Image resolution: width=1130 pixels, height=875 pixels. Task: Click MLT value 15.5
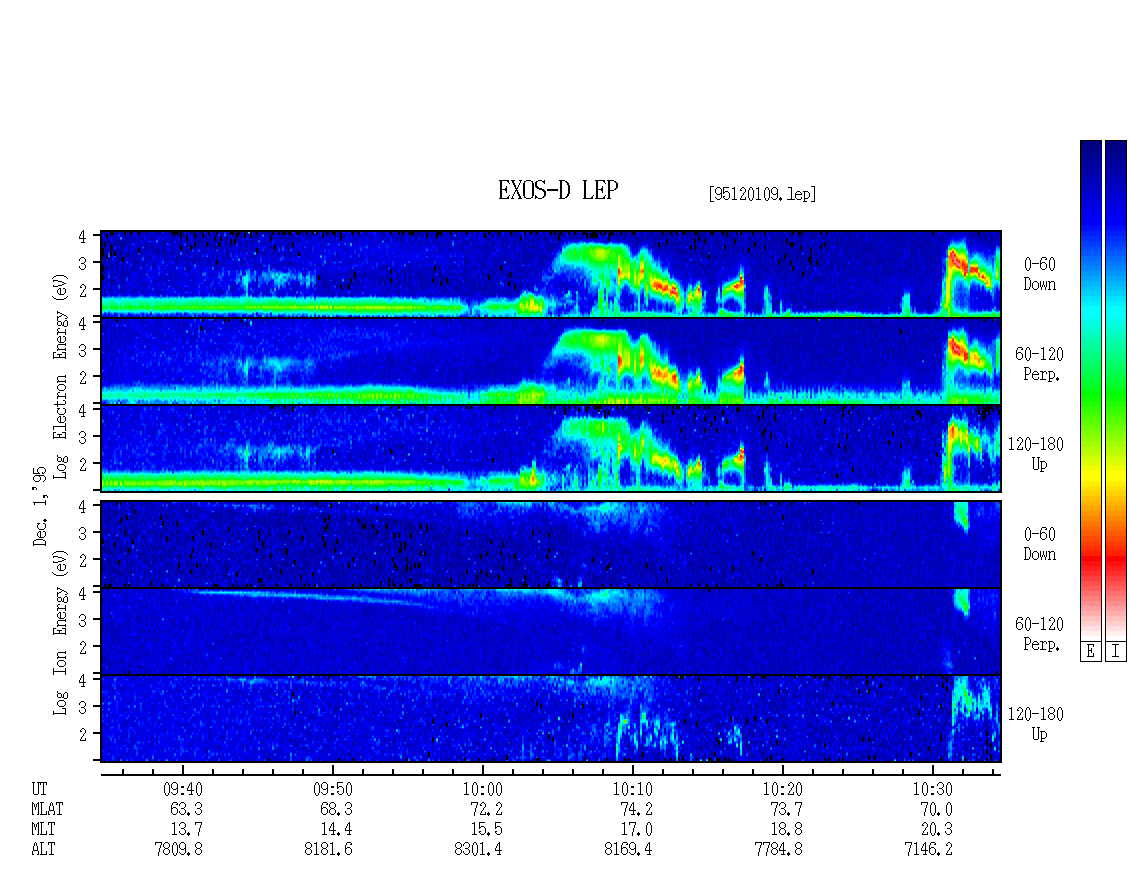point(486,830)
